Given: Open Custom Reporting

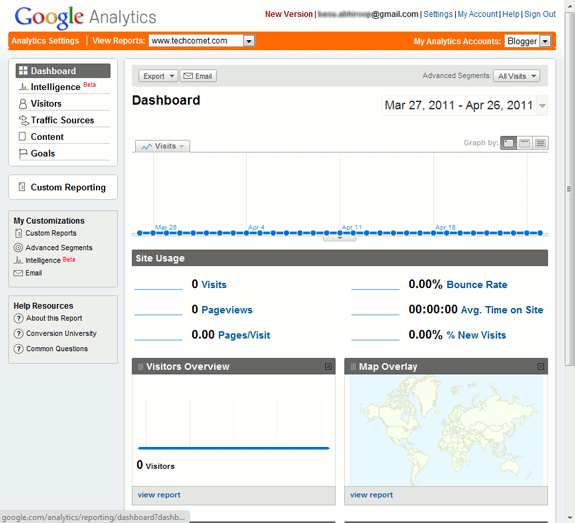Looking at the screenshot, I should (68, 187).
